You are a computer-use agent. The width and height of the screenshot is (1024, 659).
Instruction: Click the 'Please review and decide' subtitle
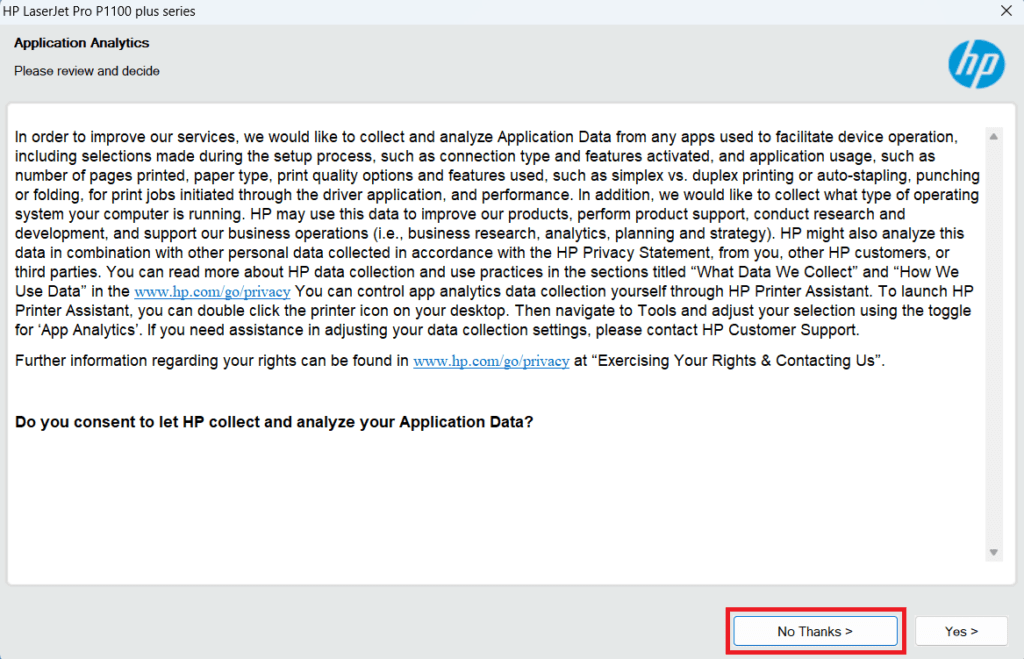coord(87,71)
